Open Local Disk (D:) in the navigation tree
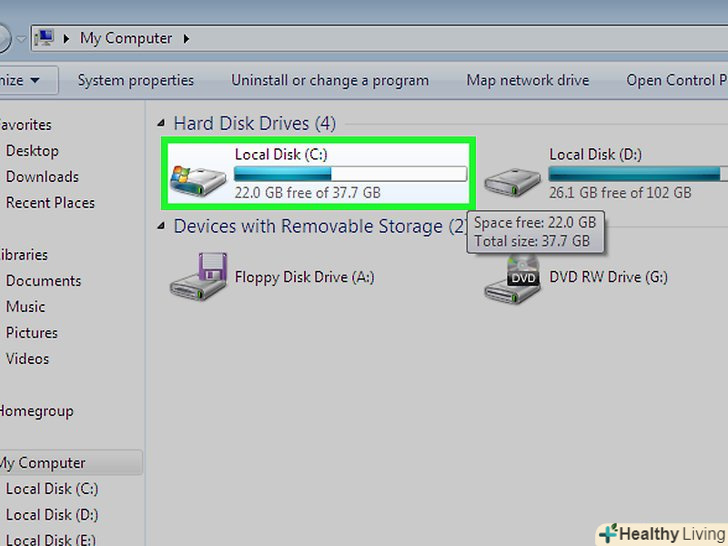Viewport: 728px width, 546px height. pyautogui.click(x=52, y=515)
